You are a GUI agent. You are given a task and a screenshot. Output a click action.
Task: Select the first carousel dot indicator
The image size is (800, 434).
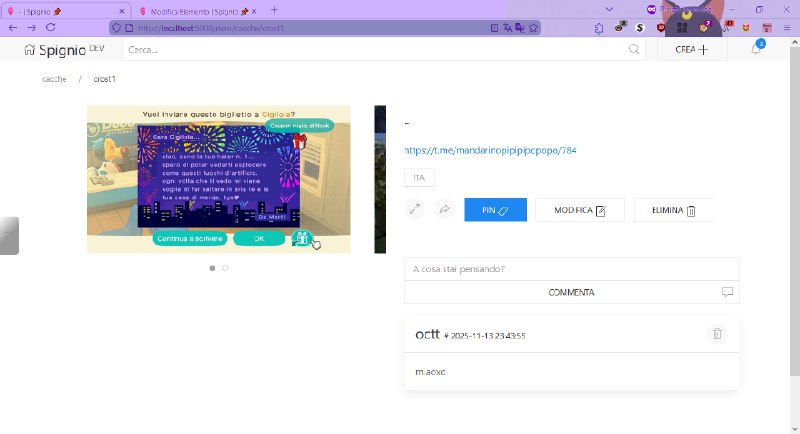[212, 268]
